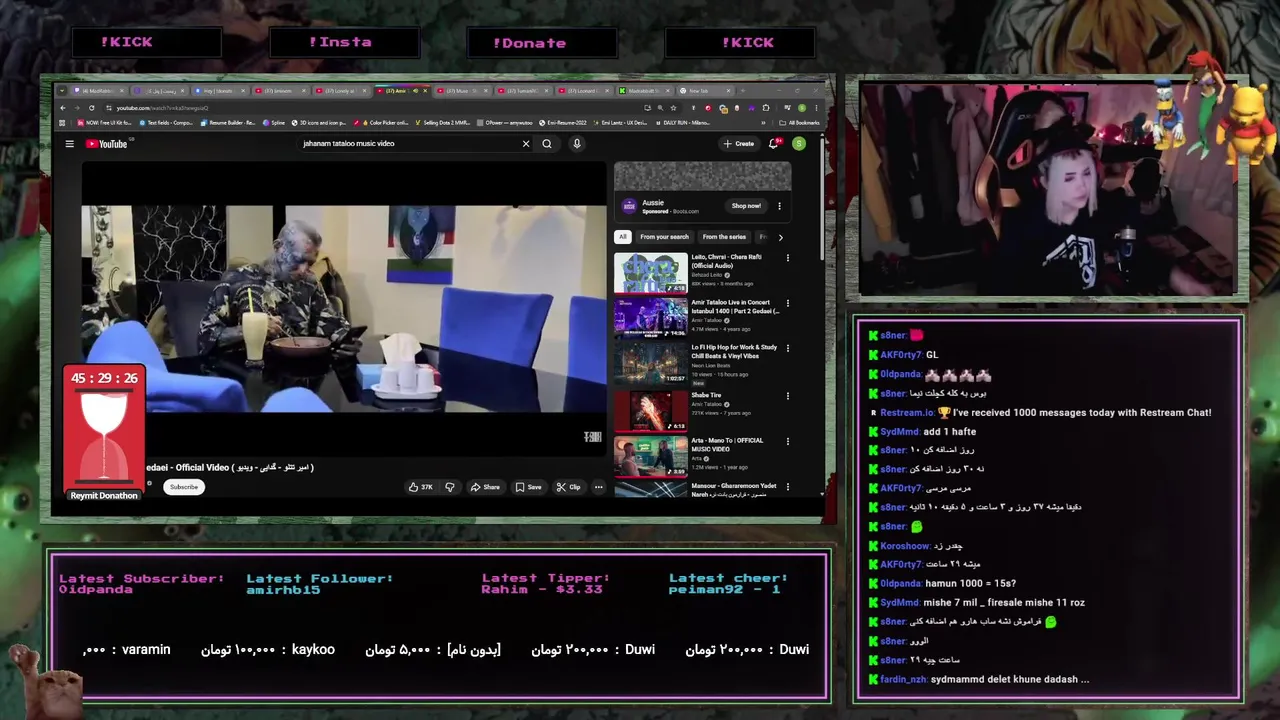Click the Share button
1280x720 pixels.
point(485,487)
